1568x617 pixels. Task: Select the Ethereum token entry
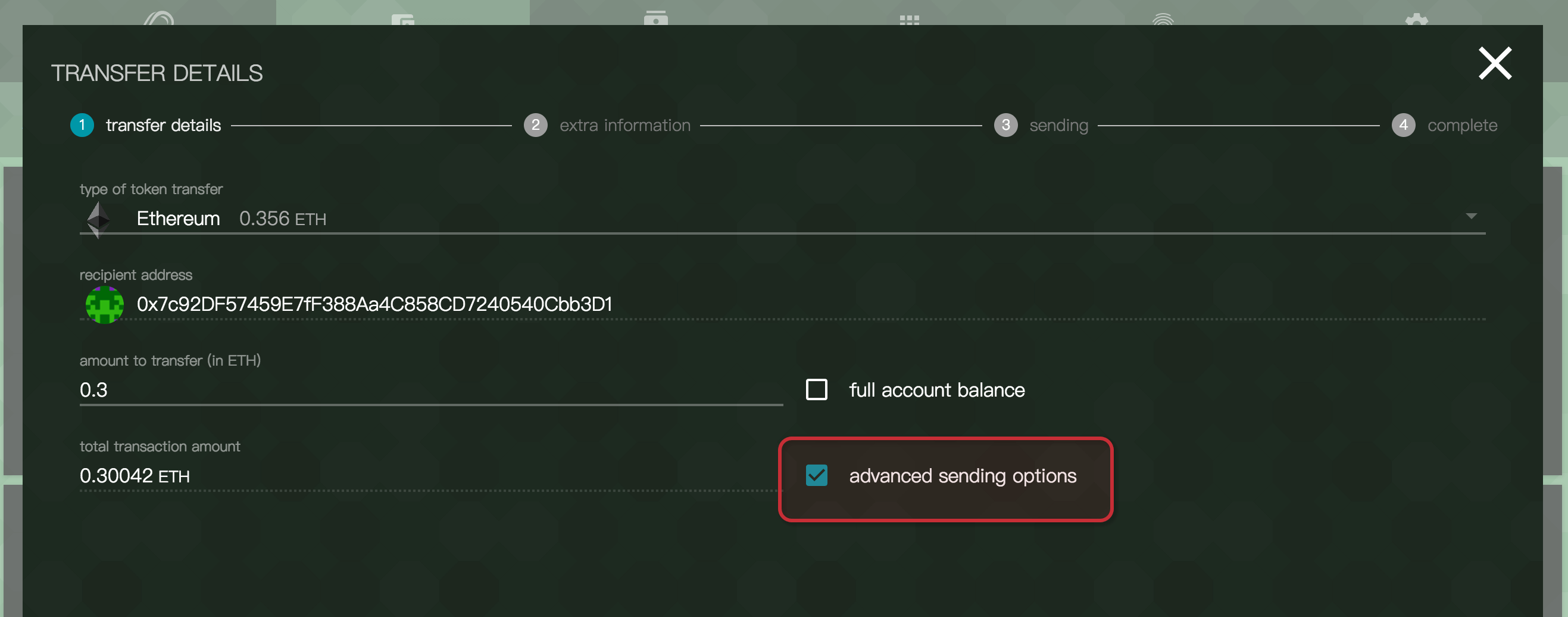[x=782, y=218]
